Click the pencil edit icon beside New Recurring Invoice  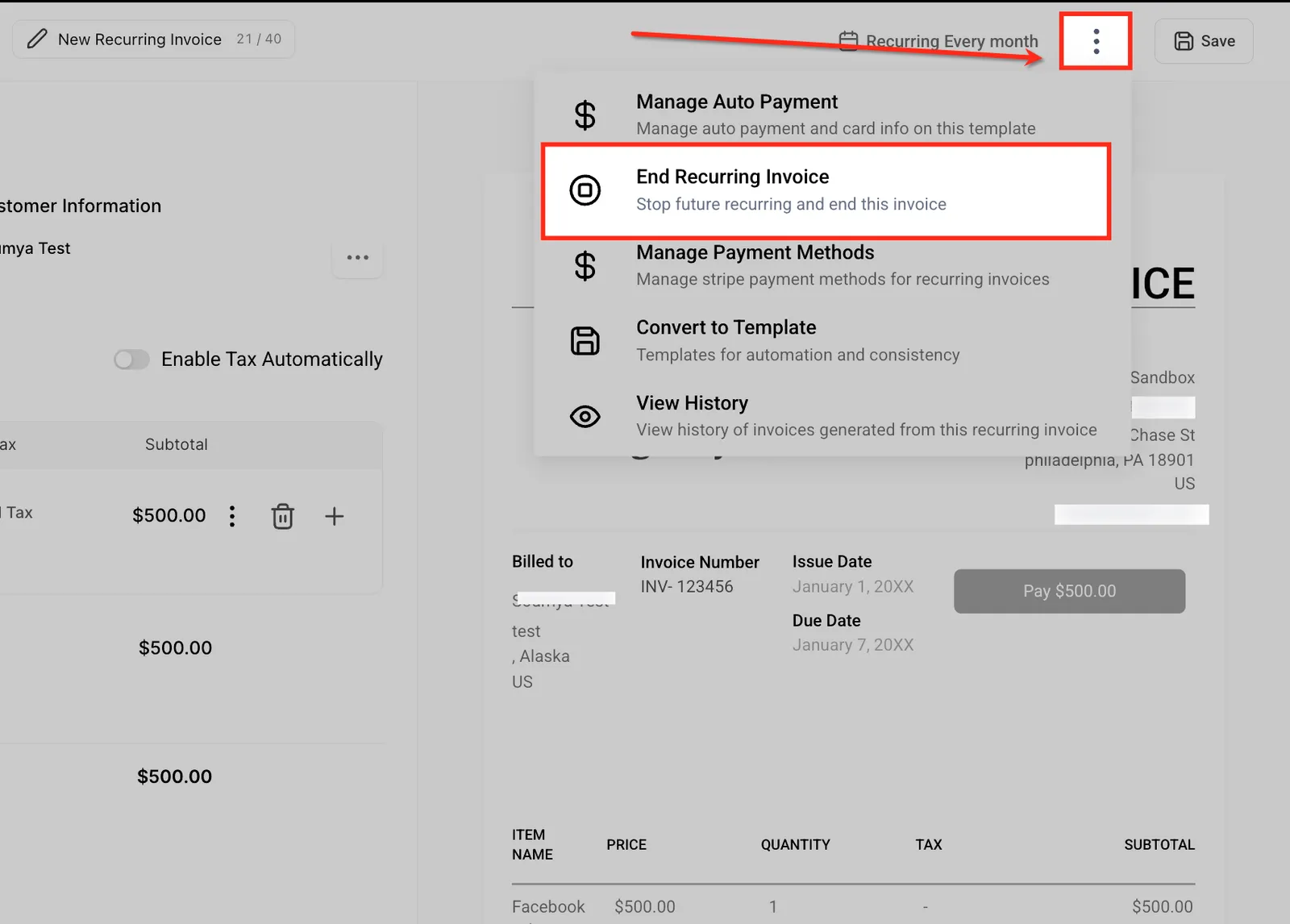(37, 39)
